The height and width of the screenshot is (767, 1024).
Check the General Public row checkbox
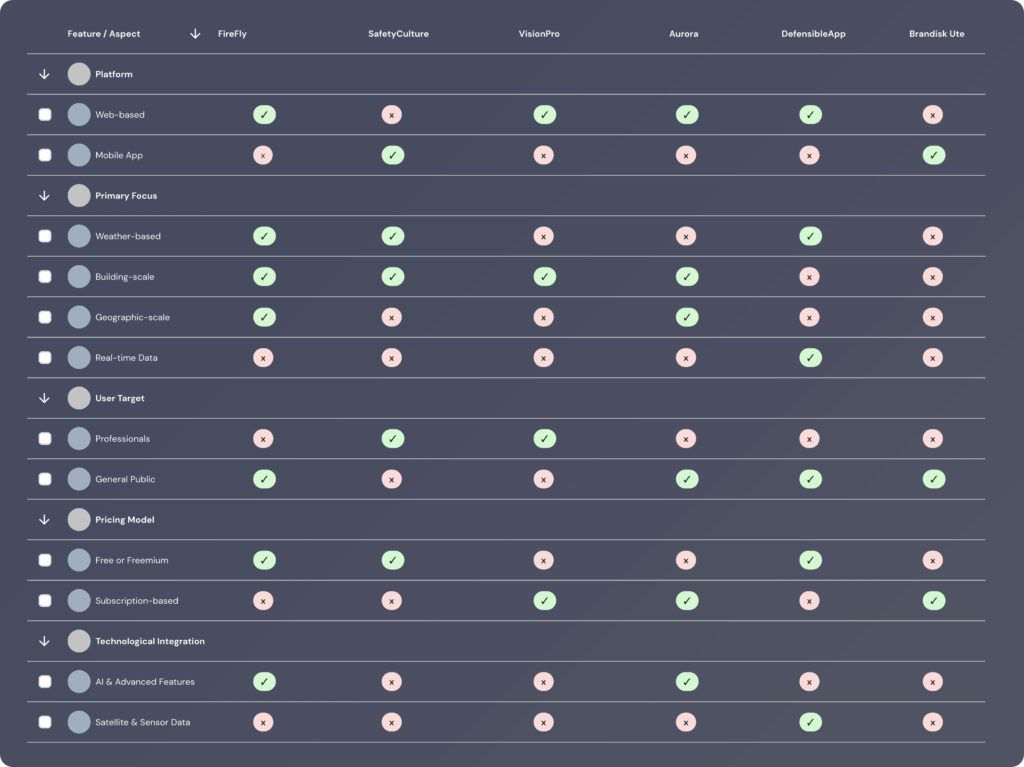tap(45, 480)
